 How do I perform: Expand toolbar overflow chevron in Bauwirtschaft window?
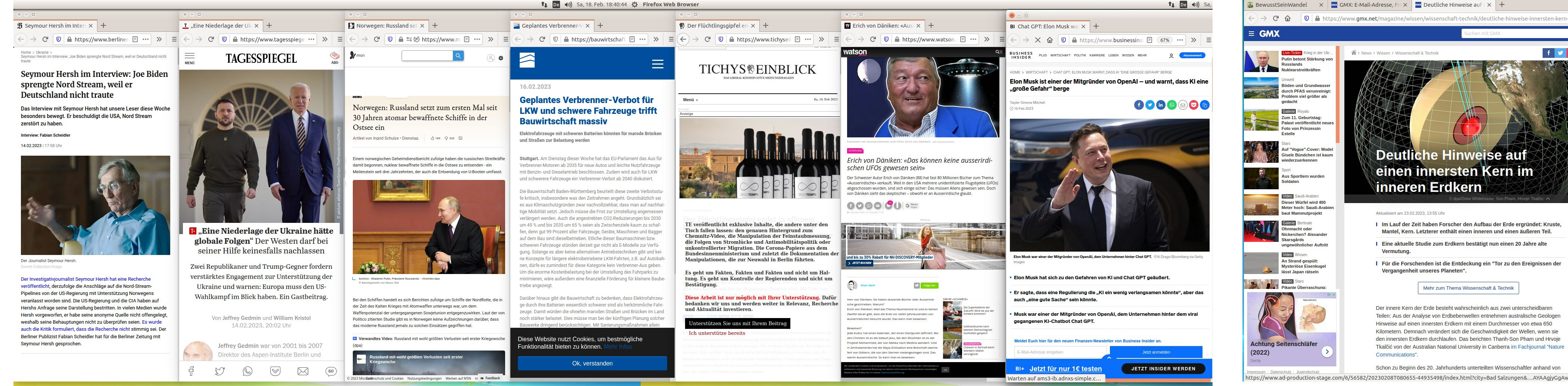[656, 39]
